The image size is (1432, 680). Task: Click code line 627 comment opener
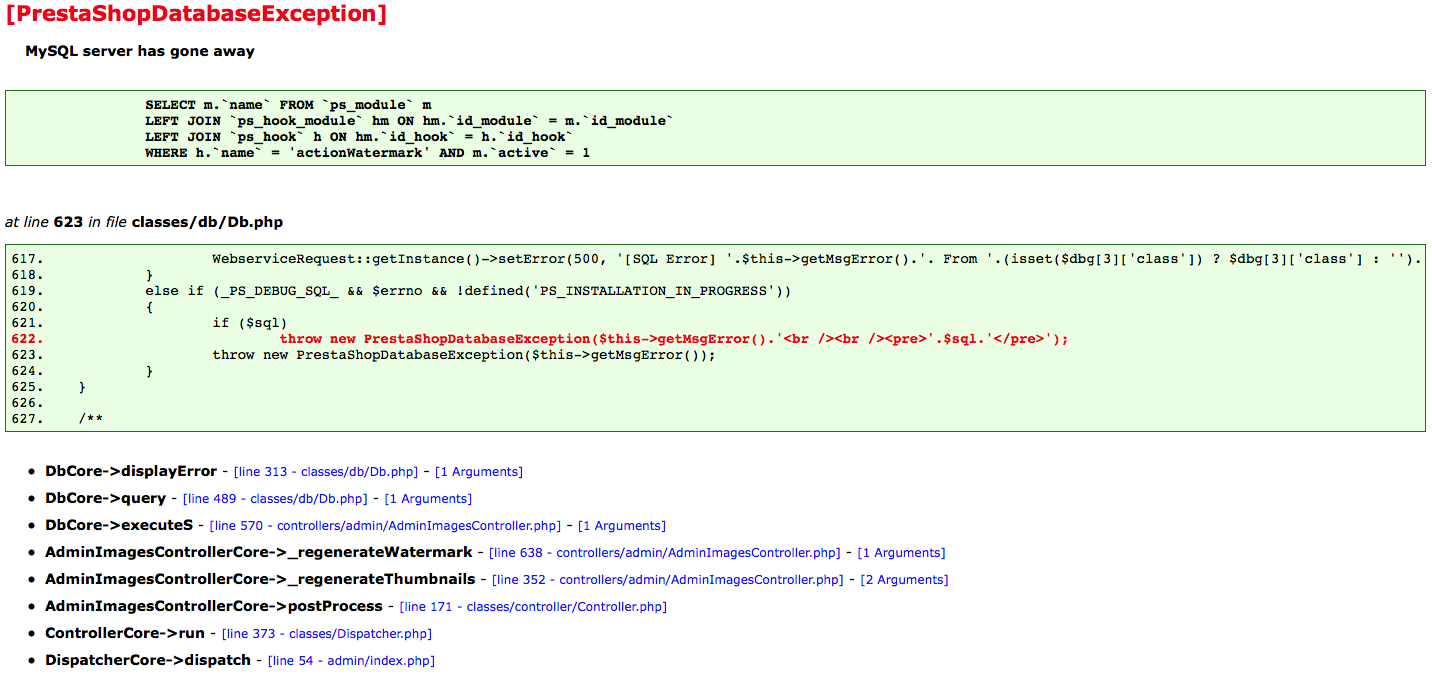tap(90, 419)
